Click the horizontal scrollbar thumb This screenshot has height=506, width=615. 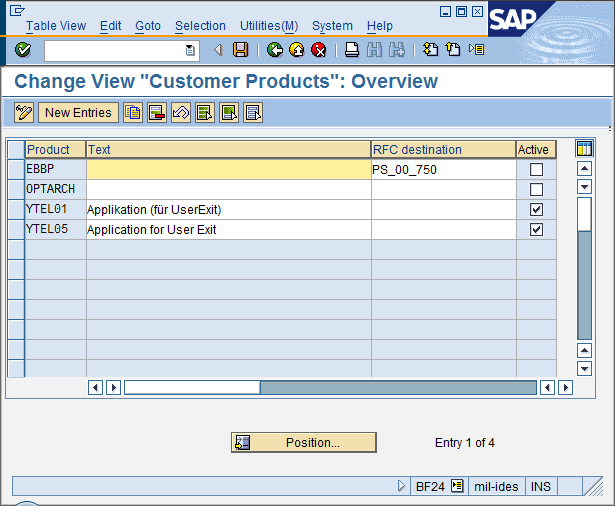coord(192,388)
